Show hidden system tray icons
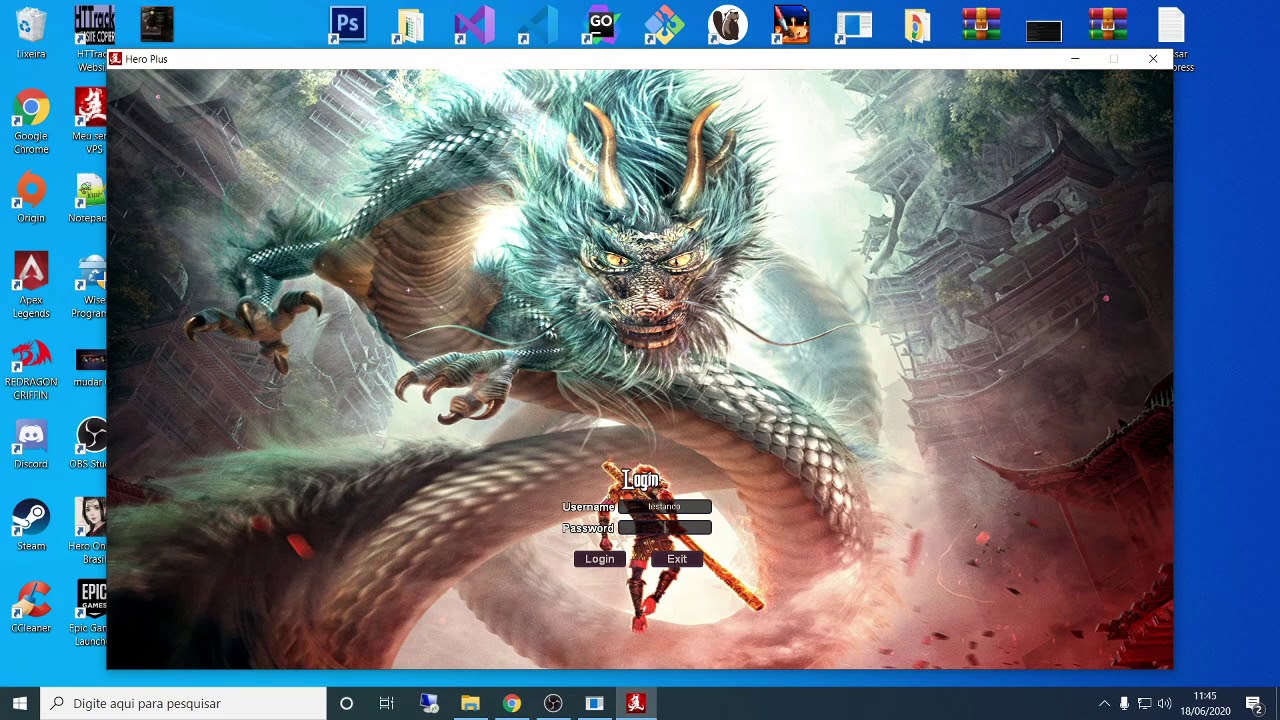The height and width of the screenshot is (720, 1280). click(1104, 703)
